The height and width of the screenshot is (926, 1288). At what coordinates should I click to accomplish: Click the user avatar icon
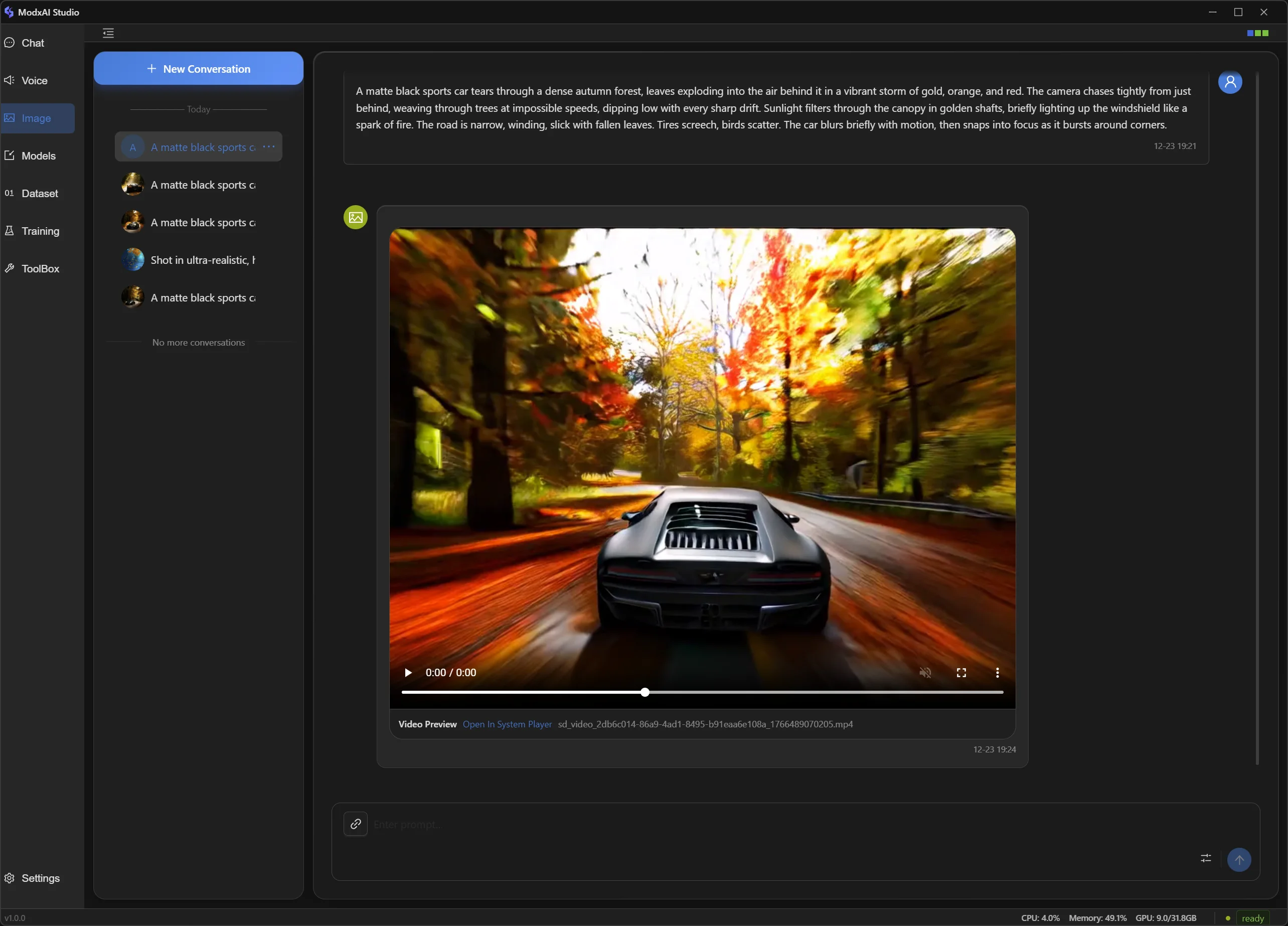pos(1230,82)
